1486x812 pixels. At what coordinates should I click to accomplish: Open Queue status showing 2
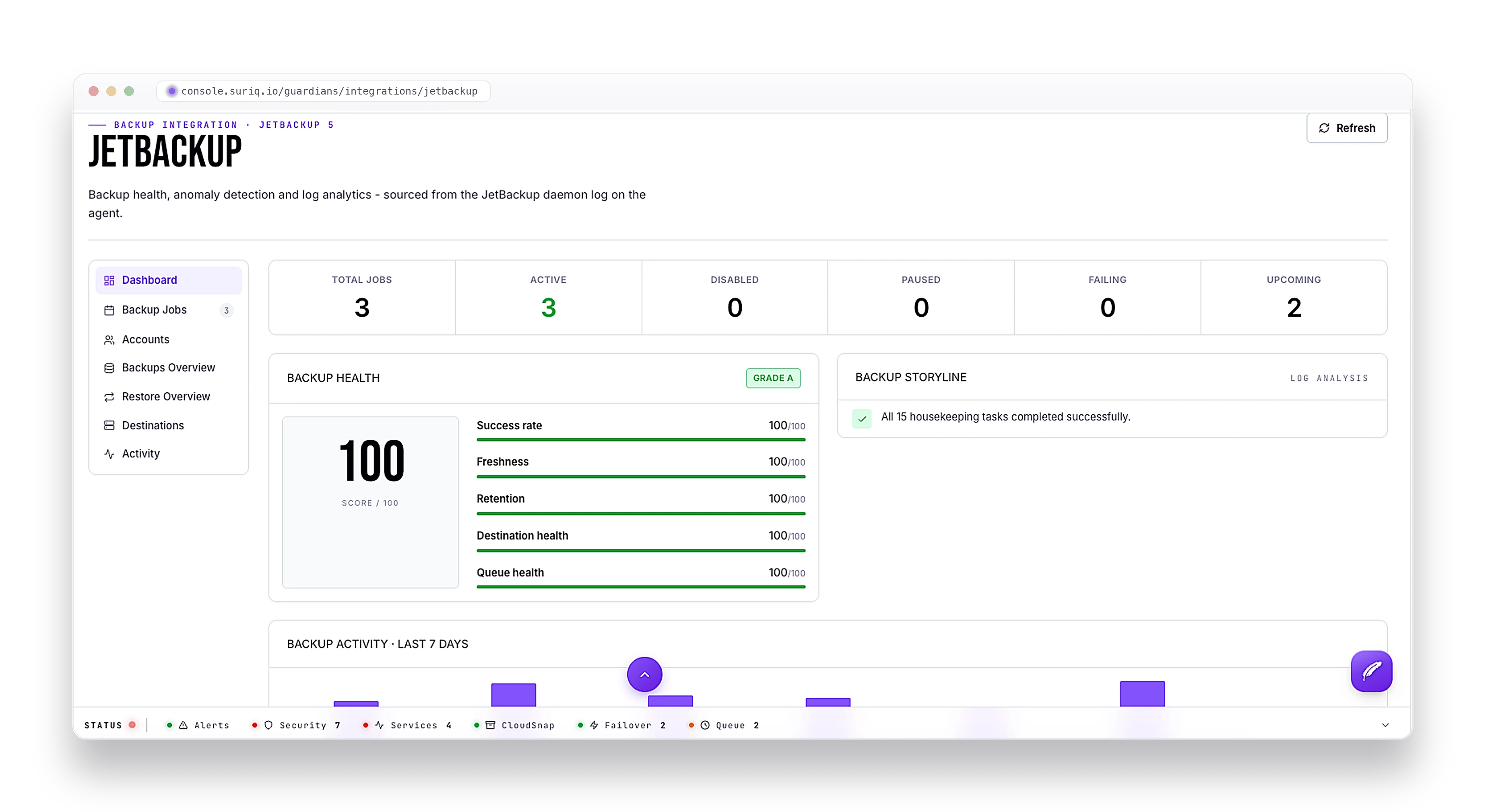coord(724,725)
